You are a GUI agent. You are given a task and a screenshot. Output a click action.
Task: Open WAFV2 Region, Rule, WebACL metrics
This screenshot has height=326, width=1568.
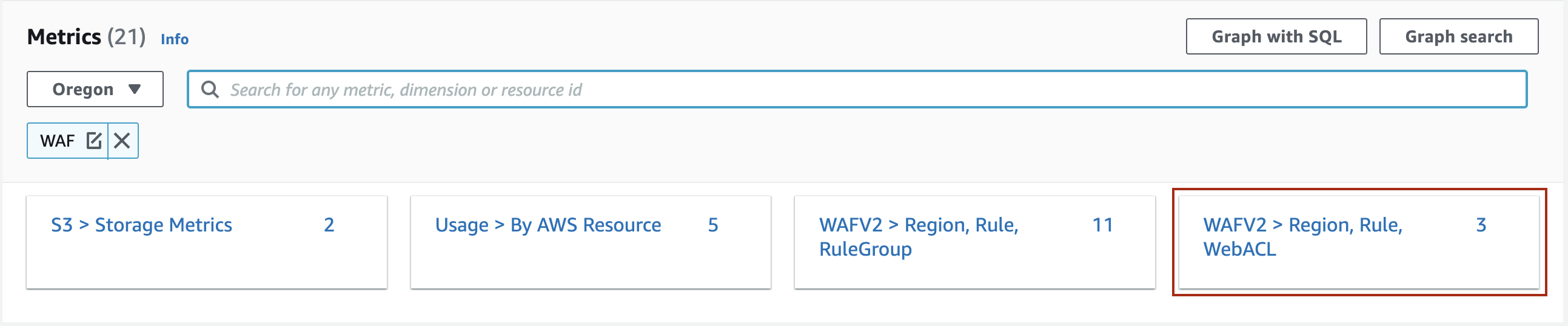point(1302,236)
